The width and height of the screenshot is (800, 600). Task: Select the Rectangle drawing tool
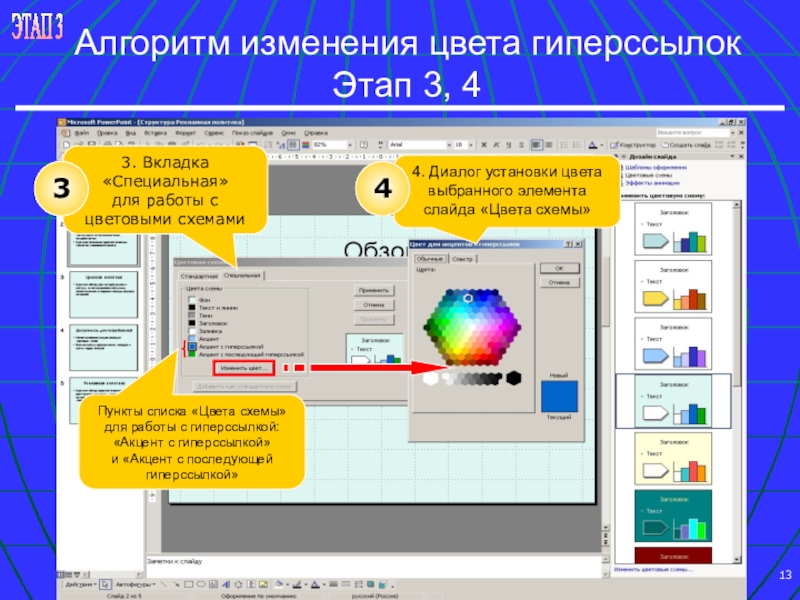point(188,585)
